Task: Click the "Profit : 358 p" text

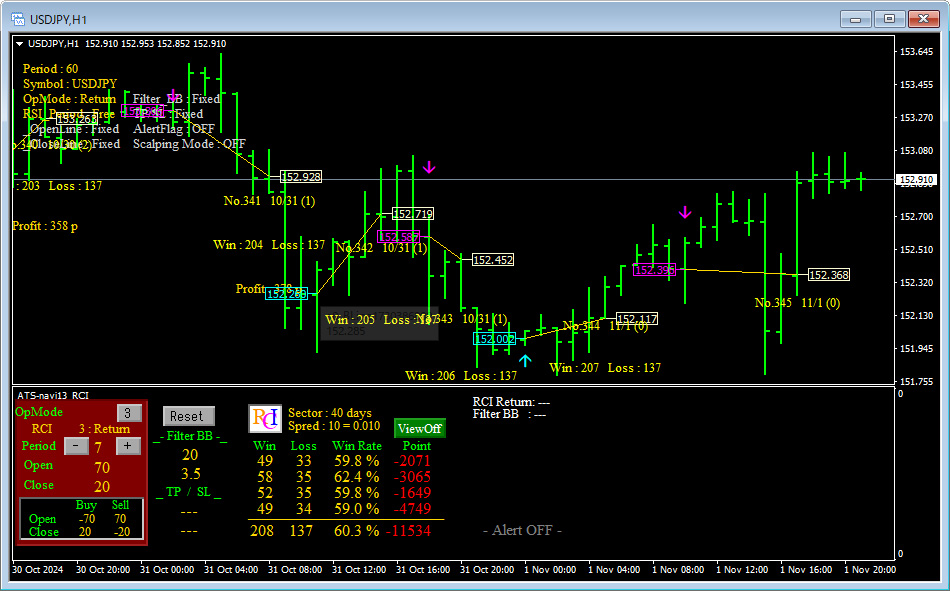Action: (45, 226)
